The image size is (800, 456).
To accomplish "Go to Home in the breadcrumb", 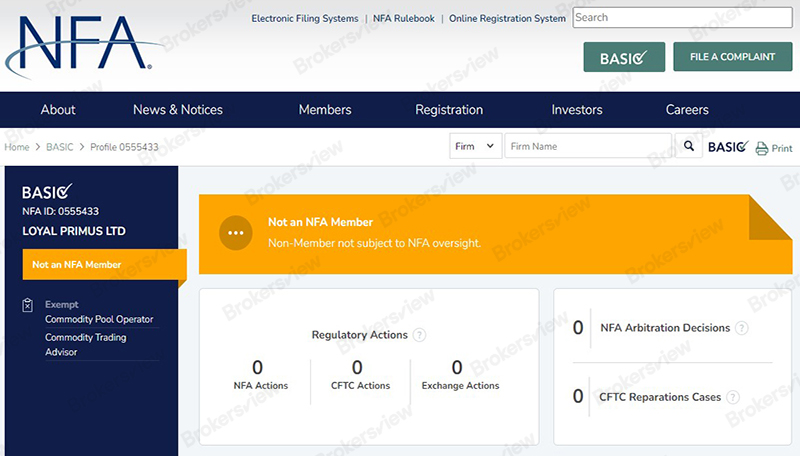I will [x=16, y=147].
